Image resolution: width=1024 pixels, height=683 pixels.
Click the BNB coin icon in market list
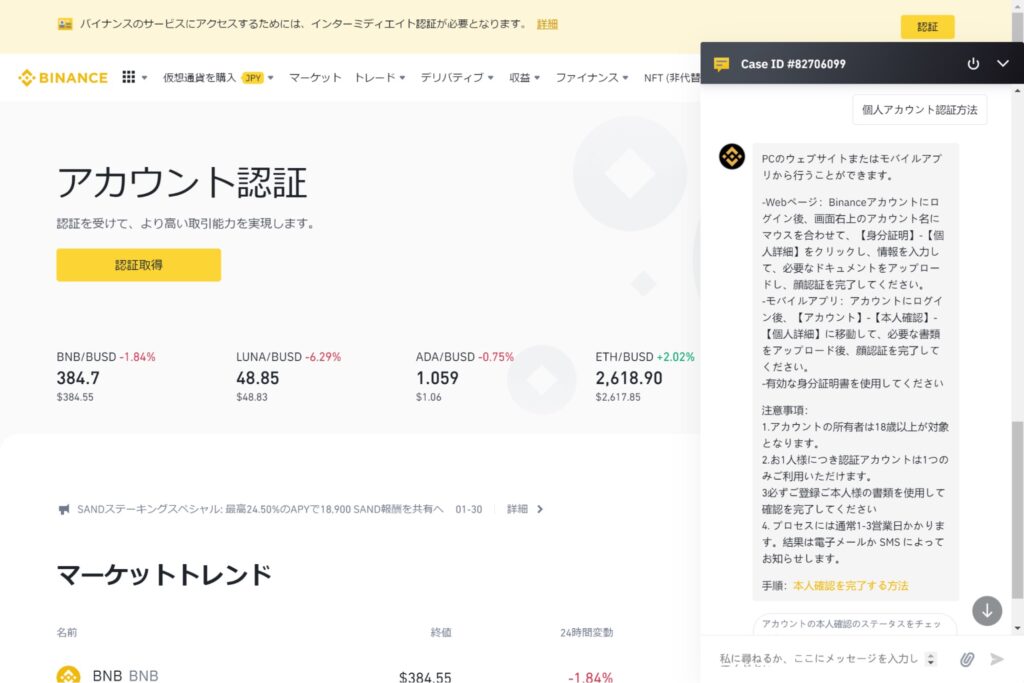click(x=69, y=675)
